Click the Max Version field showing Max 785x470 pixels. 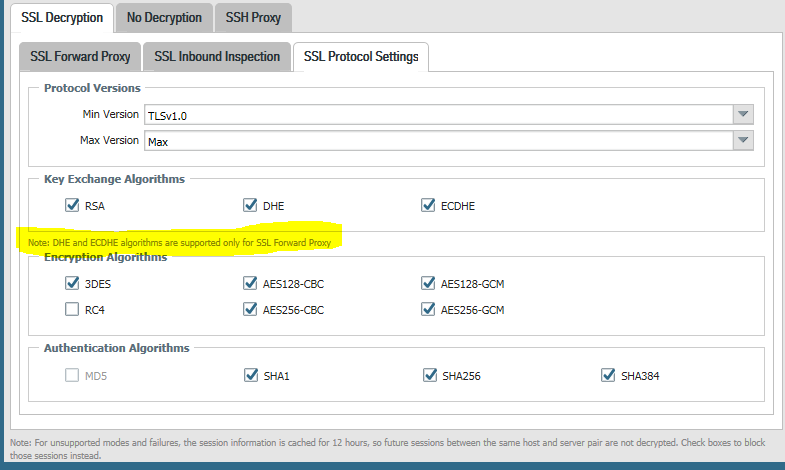[439, 141]
